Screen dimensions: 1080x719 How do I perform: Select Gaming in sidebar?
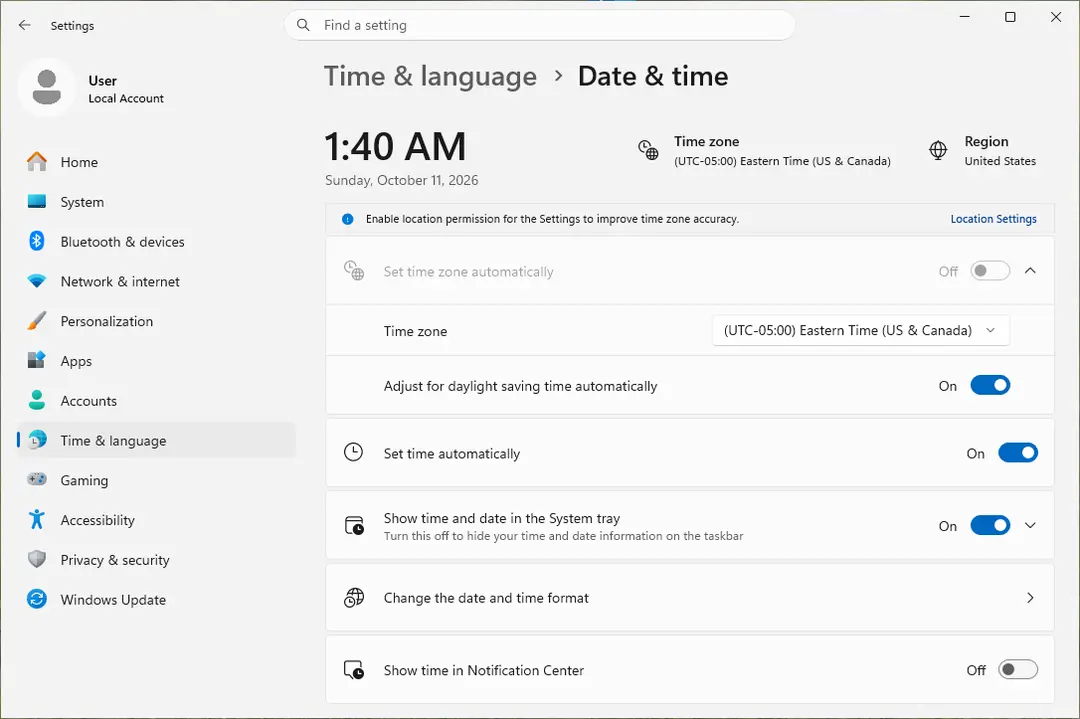click(x=156, y=480)
